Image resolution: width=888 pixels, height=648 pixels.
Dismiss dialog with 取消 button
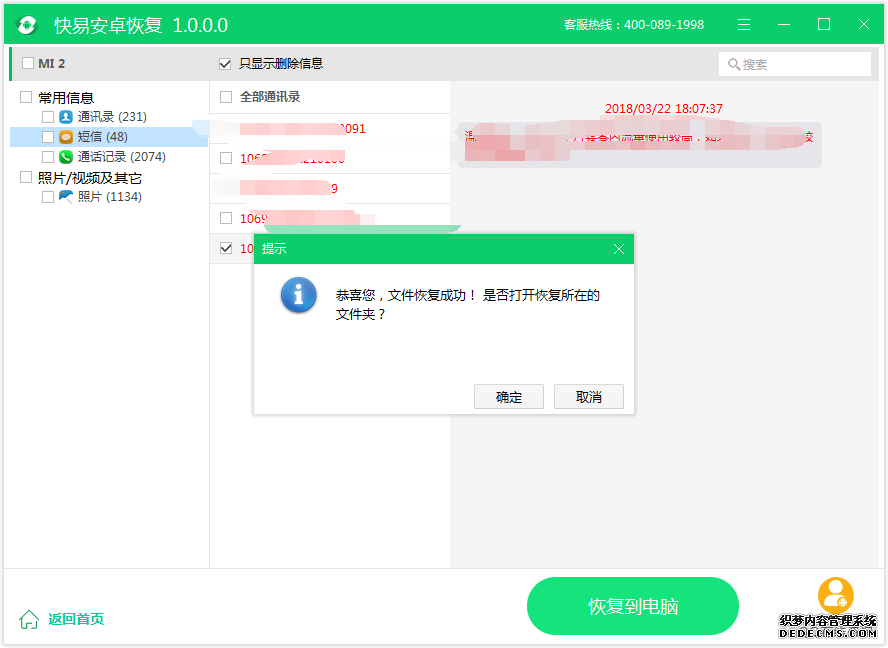pyautogui.click(x=588, y=397)
